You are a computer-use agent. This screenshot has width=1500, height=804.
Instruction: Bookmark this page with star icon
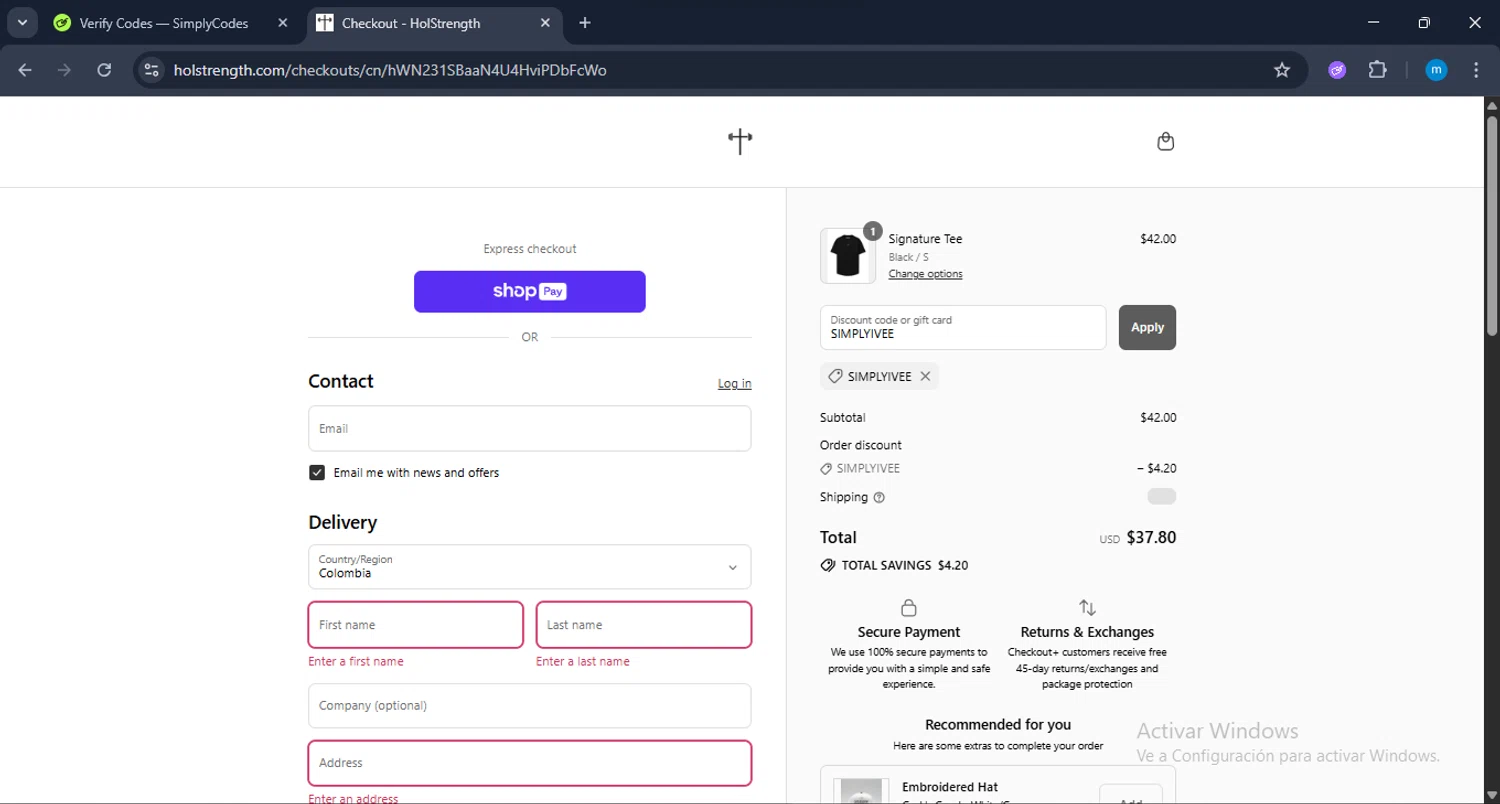pos(1282,70)
